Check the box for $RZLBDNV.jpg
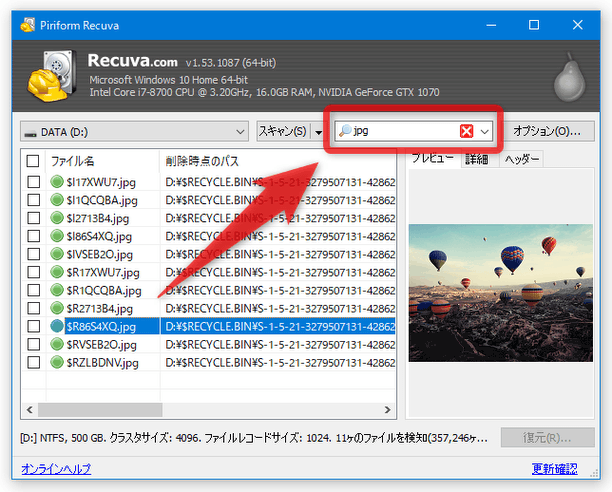Viewport: 612px width, 492px height. (34, 362)
